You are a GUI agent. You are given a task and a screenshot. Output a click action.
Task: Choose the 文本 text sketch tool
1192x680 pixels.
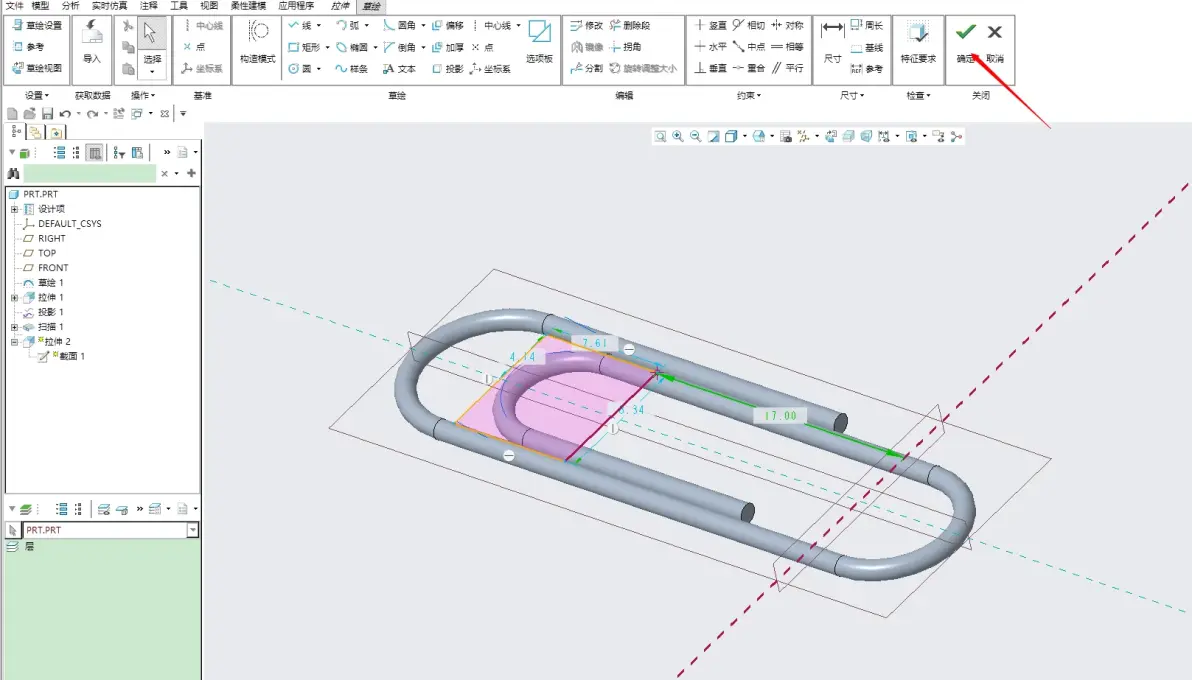point(399,68)
